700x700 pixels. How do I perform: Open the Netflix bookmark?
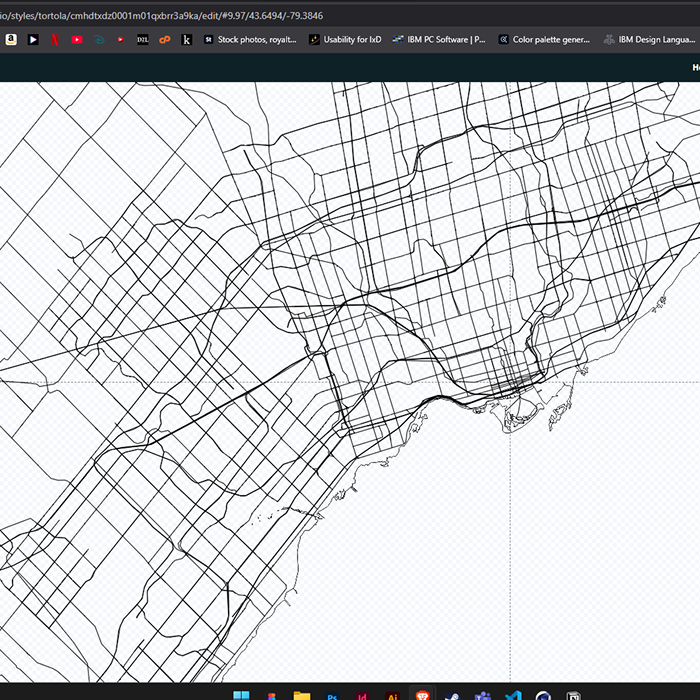point(55,40)
